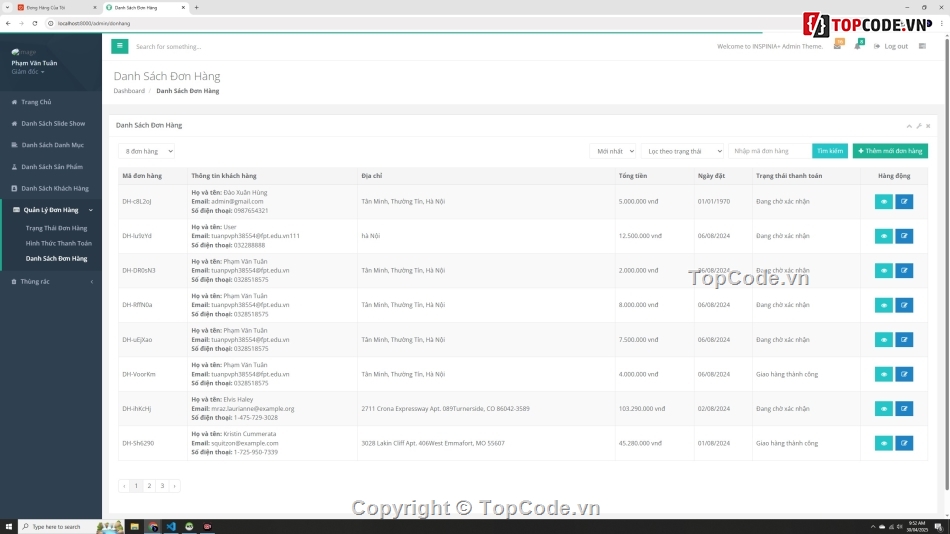Open the 'Mới nhất' sort dropdown
The height and width of the screenshot is (534, 950).
pyautogui.click(x=613, y=151)
